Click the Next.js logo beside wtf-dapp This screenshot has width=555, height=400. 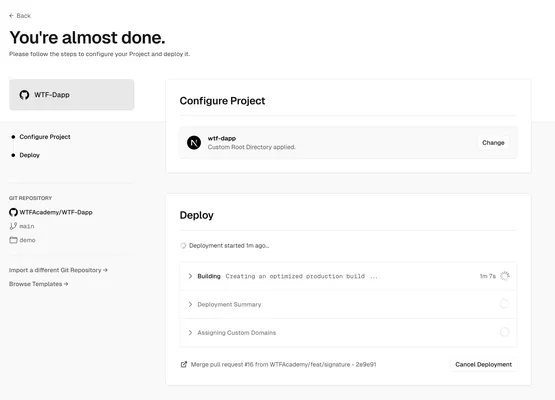[194, 143]
